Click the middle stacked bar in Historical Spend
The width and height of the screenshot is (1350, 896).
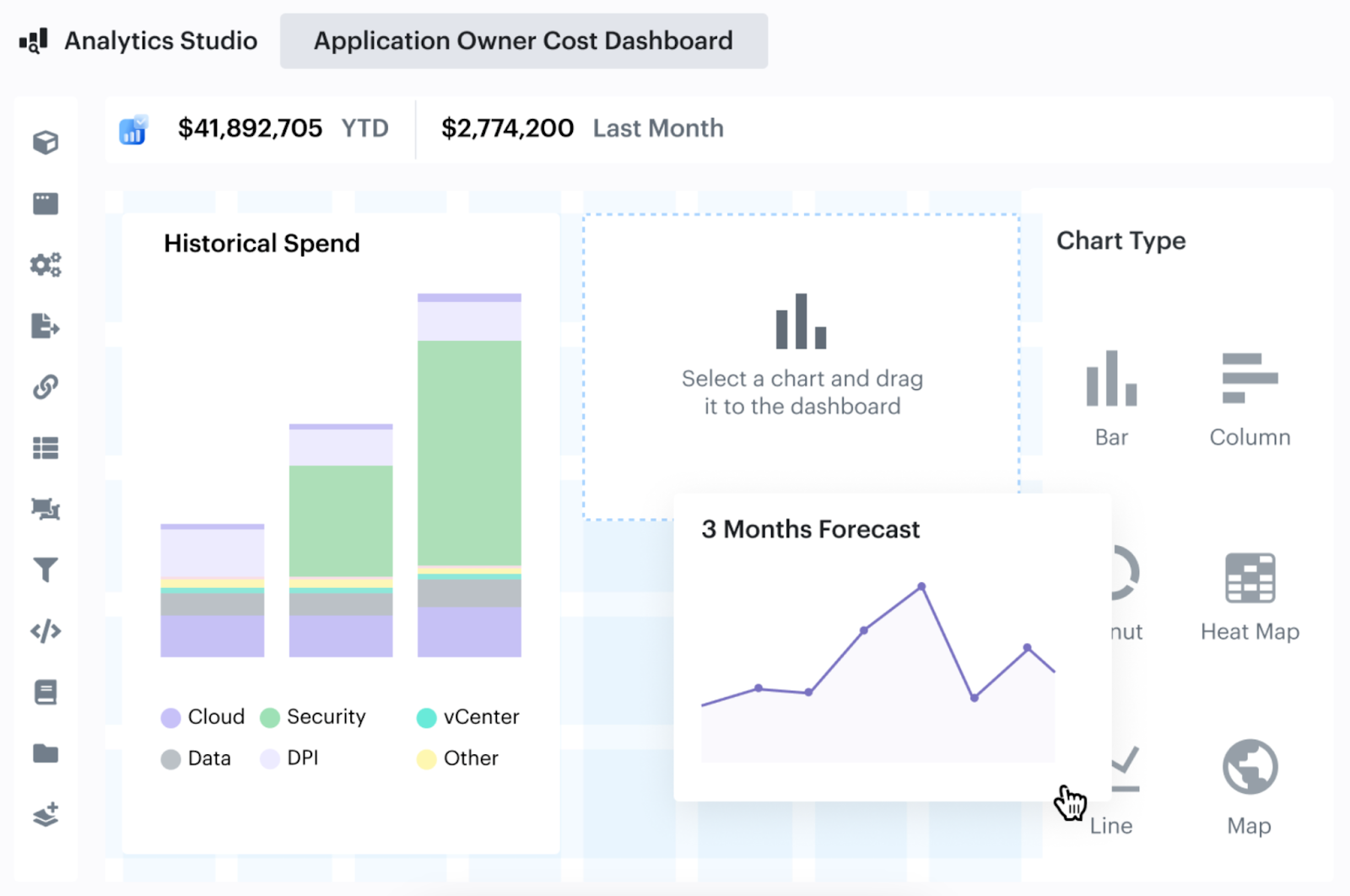(x=341, y=540)
